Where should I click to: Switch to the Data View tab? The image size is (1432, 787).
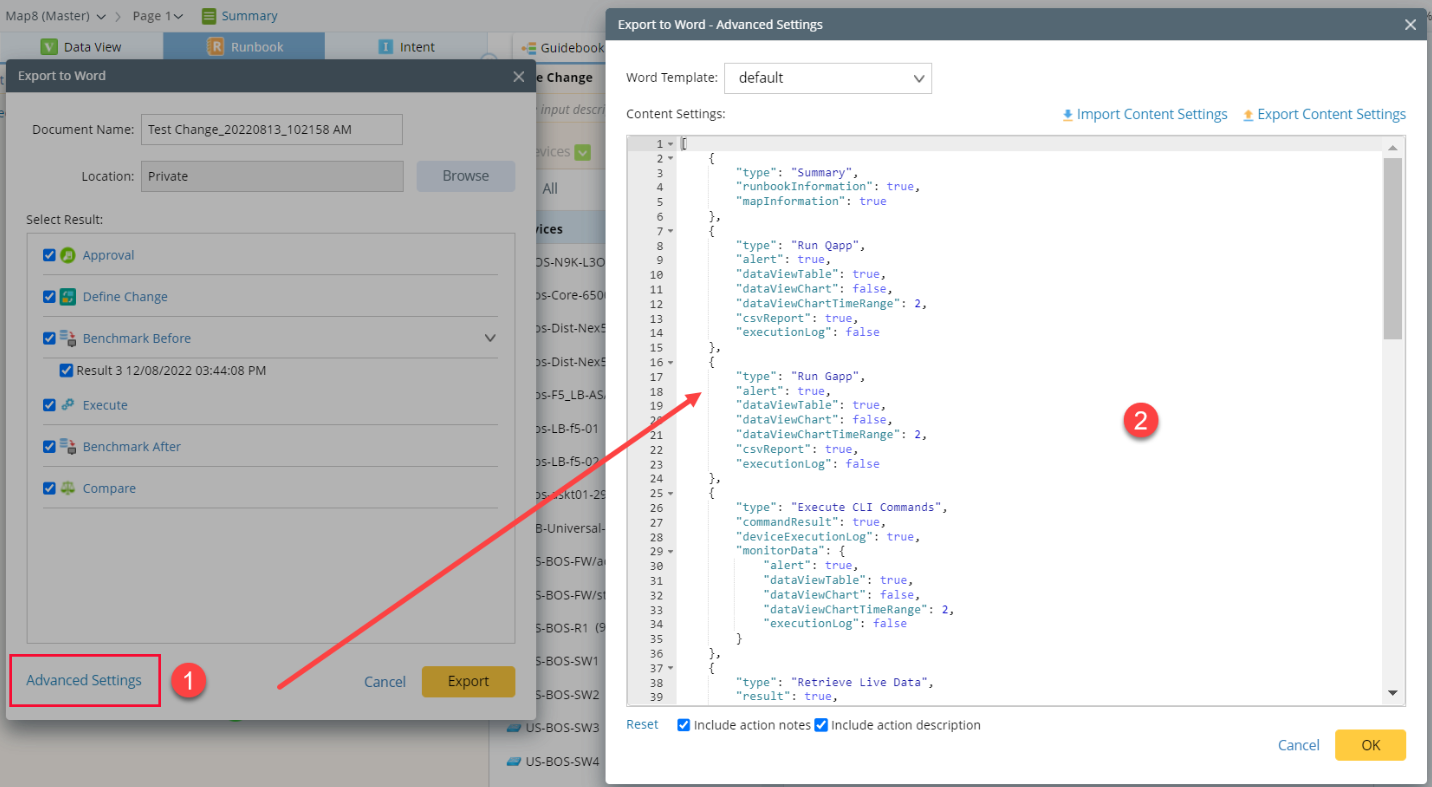coord(85,46)
